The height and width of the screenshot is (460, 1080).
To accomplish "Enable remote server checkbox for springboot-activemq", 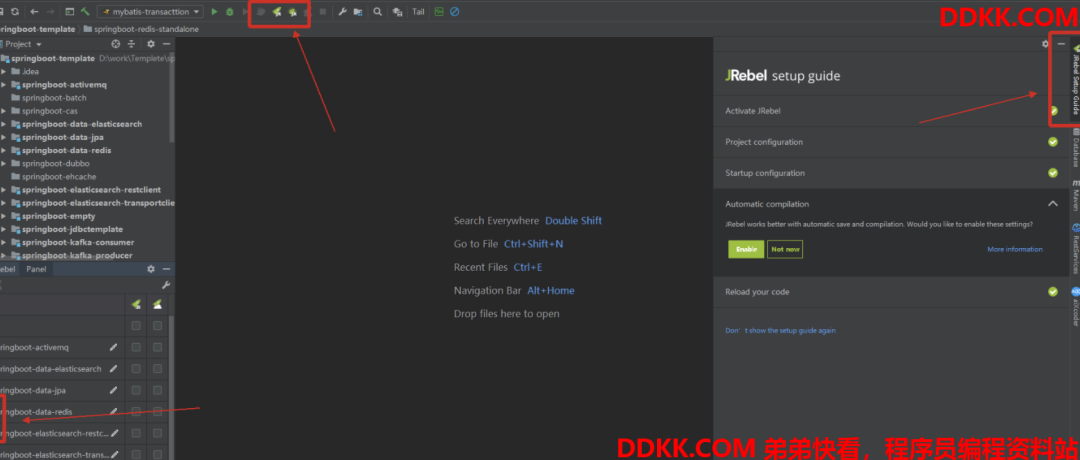I will click(x=158, y=347).
